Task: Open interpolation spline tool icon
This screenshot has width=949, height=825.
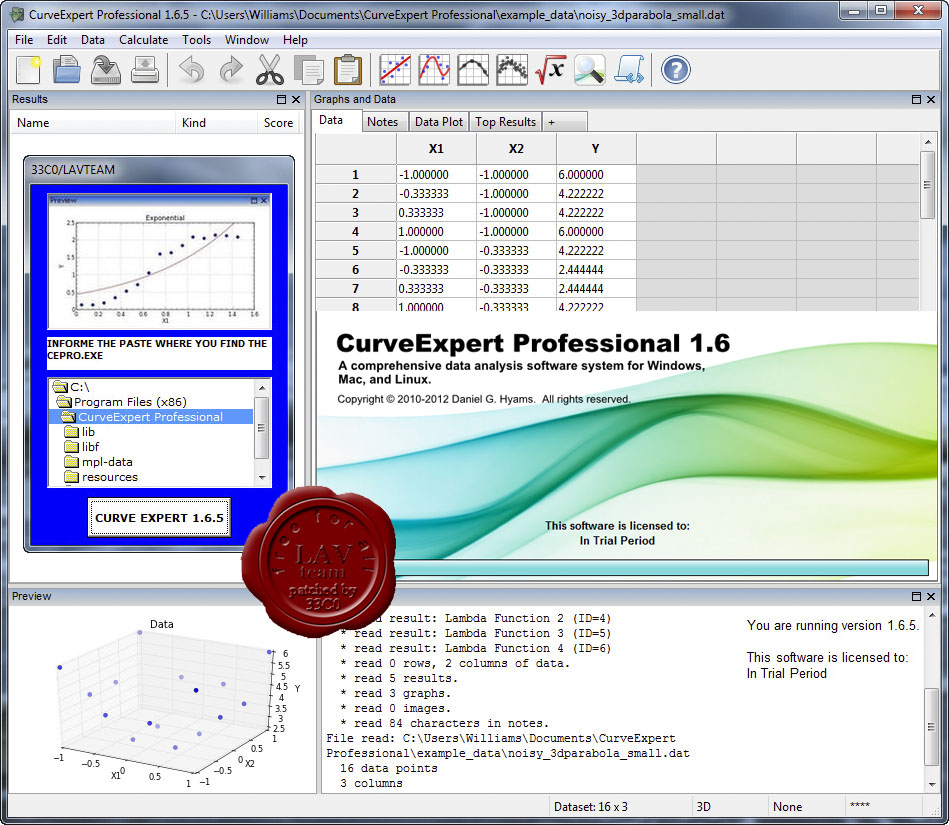Action: tap(473, 70)
